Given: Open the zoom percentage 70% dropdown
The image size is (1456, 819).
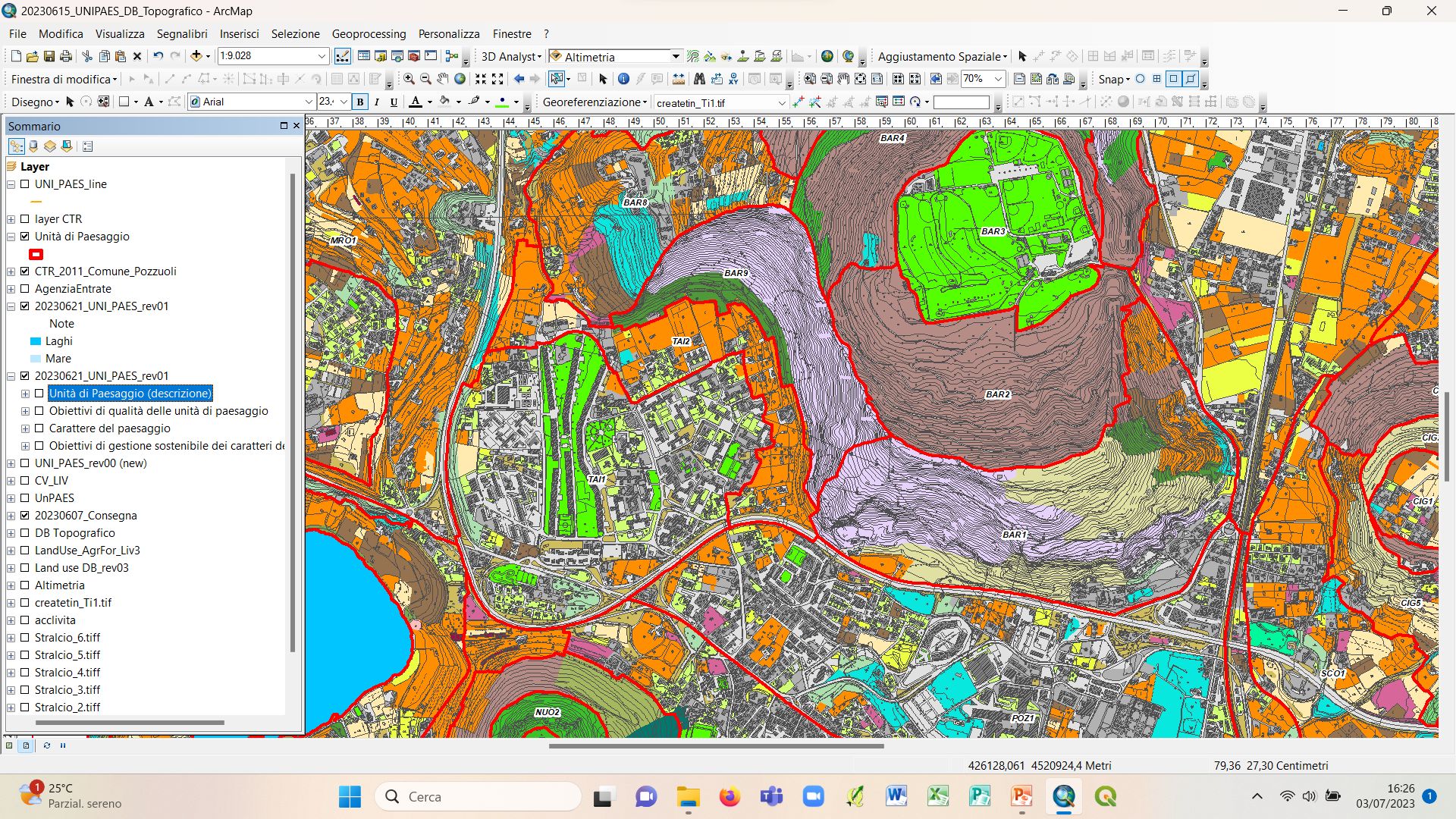Looking at the screenshot, I should [x=999, y=79].
